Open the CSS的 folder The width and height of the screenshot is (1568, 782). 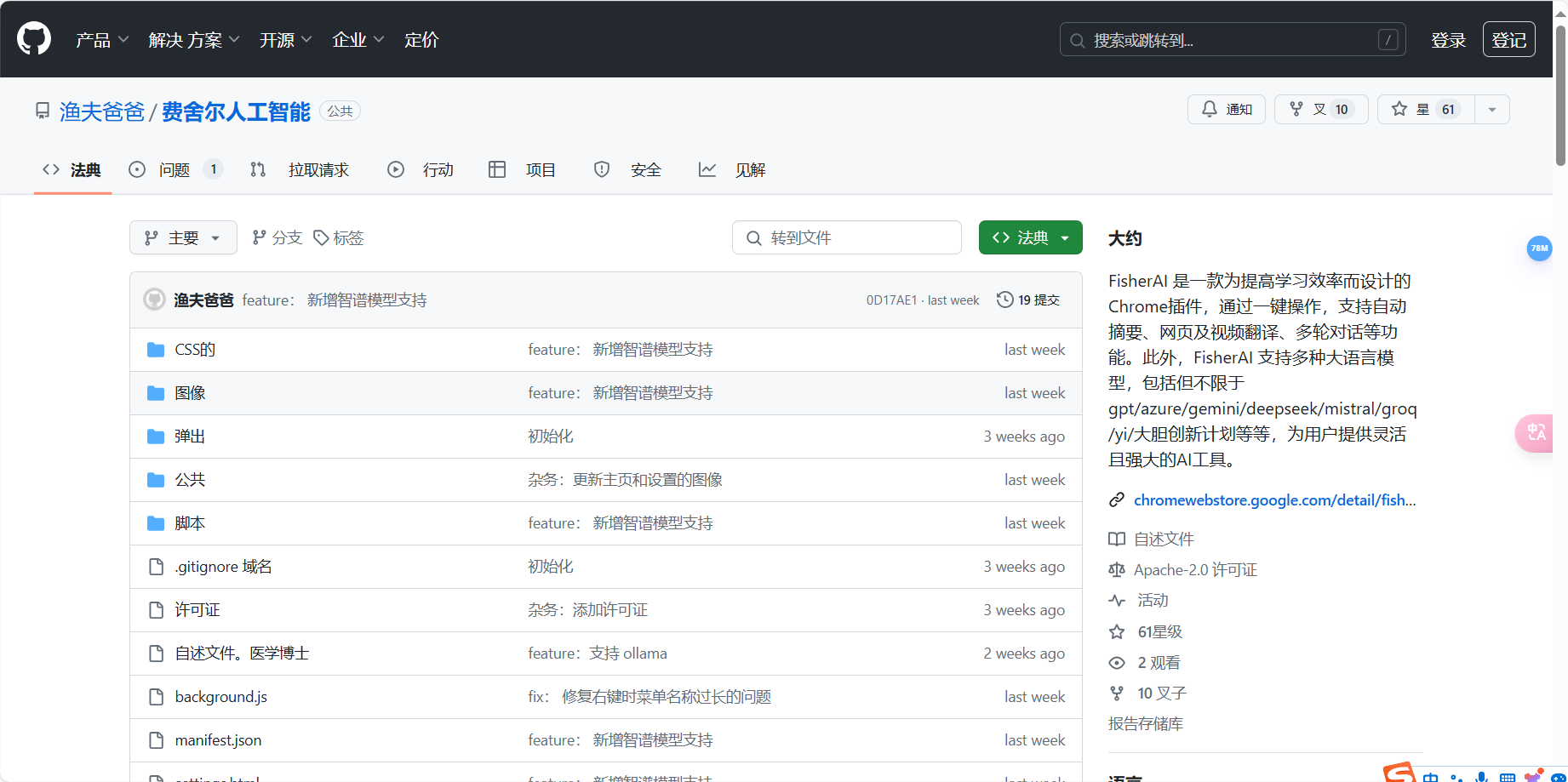tap(194, 349)
